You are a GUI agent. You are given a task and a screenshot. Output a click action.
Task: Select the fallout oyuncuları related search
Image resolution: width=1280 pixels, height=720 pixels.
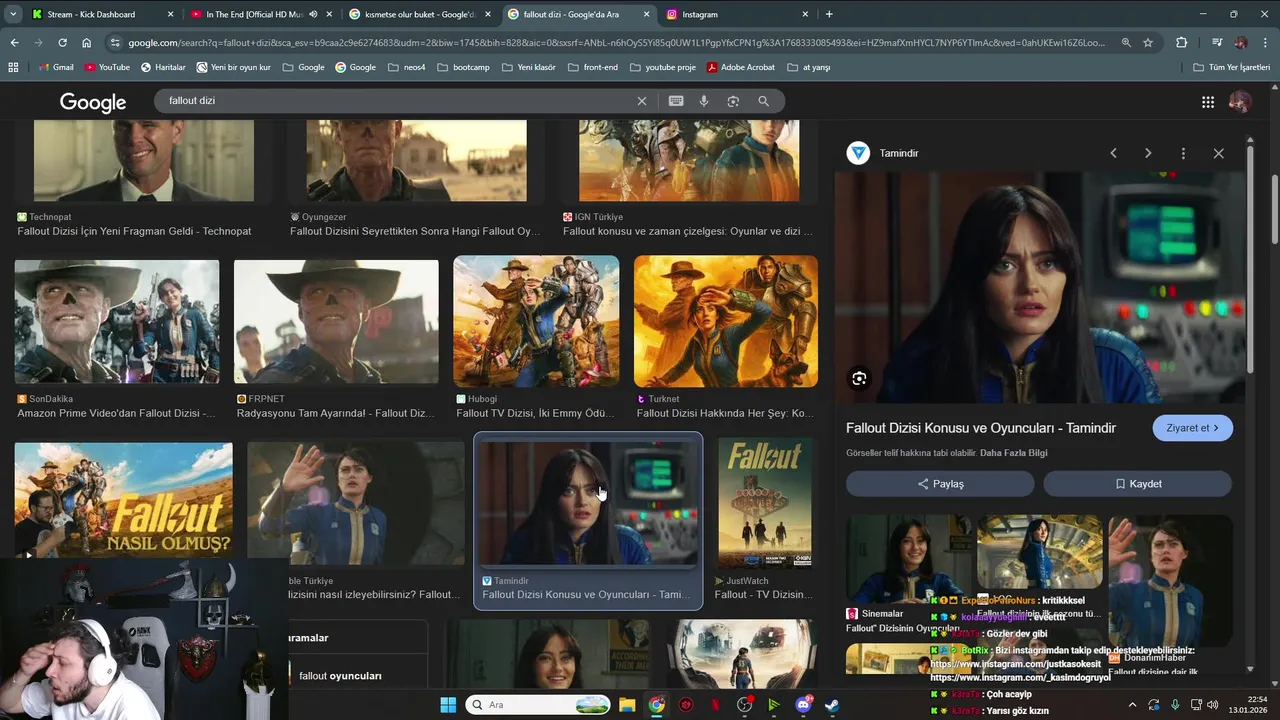click(340, 676)
